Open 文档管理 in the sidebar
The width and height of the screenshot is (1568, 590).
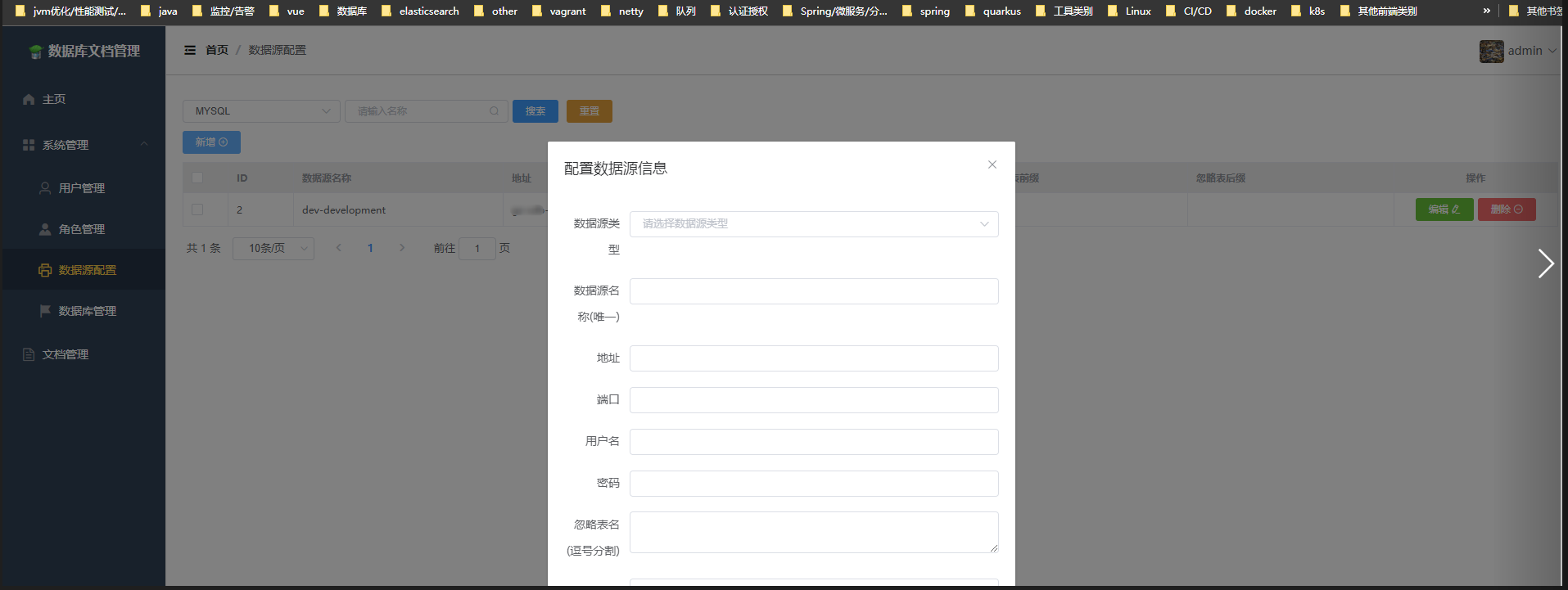click(x=83, y=354)
